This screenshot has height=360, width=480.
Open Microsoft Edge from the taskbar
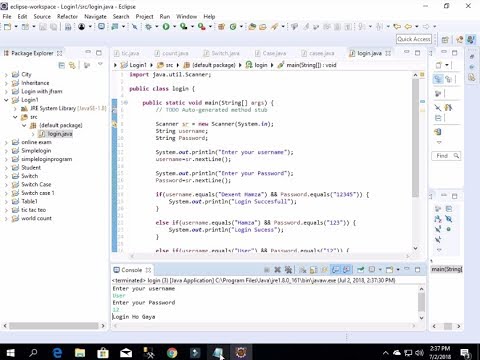click(x=57, y=353)
